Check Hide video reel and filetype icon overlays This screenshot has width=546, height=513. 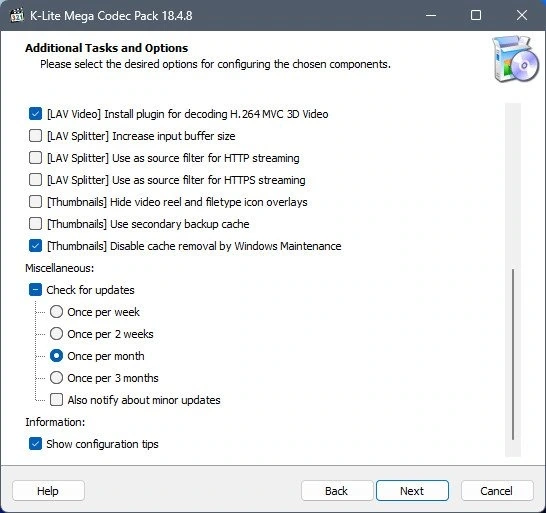click(36, 202)
